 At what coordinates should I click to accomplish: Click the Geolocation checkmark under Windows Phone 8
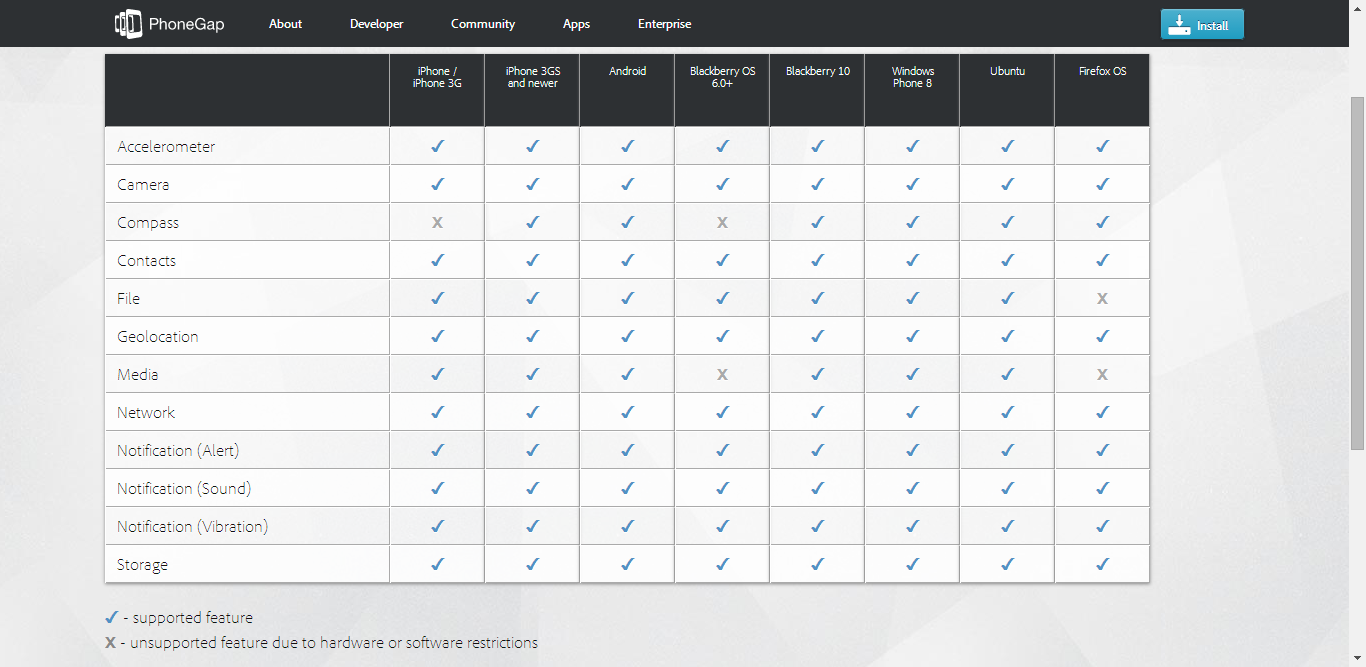point(912,336)
